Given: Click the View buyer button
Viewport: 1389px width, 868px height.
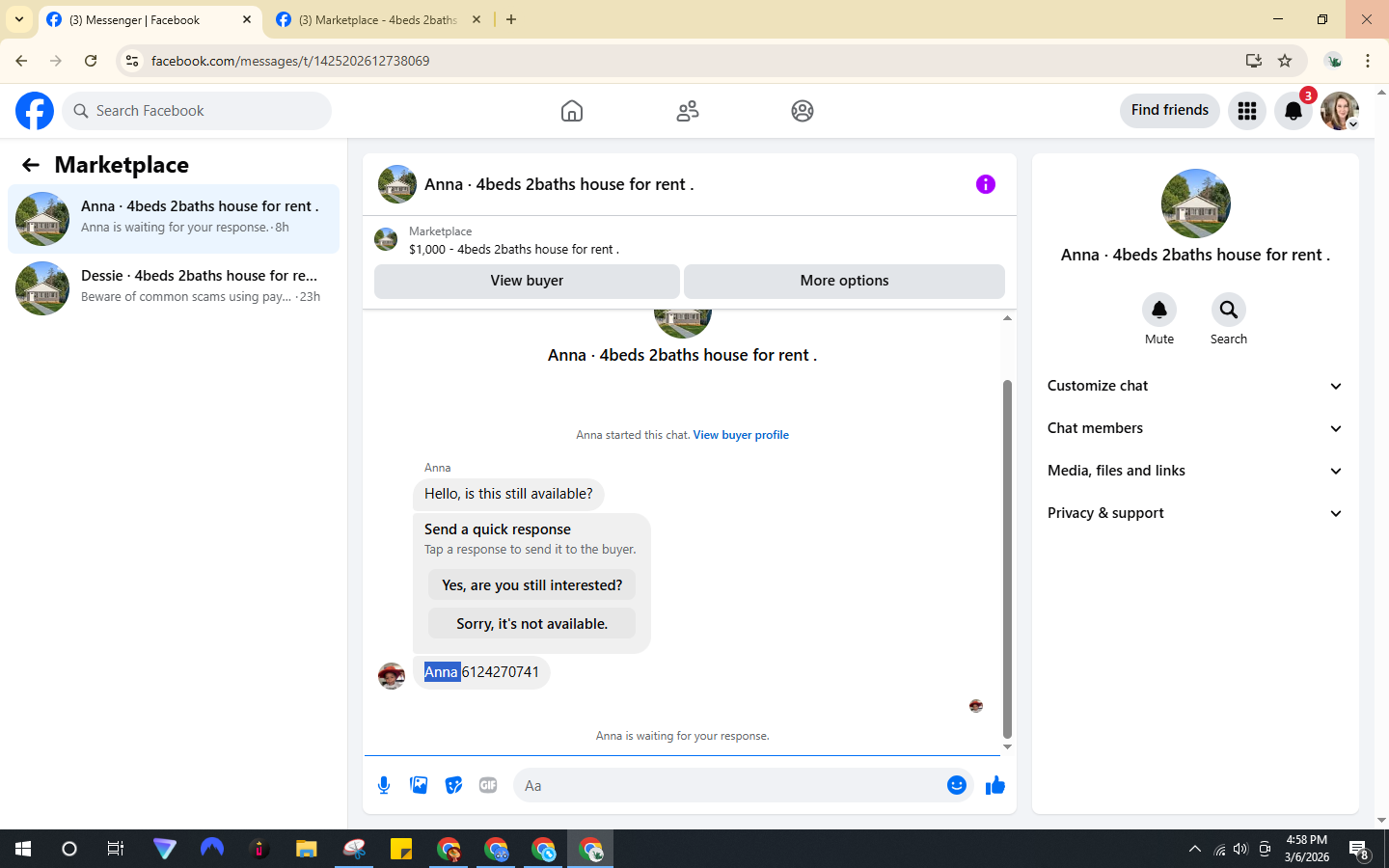Looking at the screenshot, I should point(527,281).
